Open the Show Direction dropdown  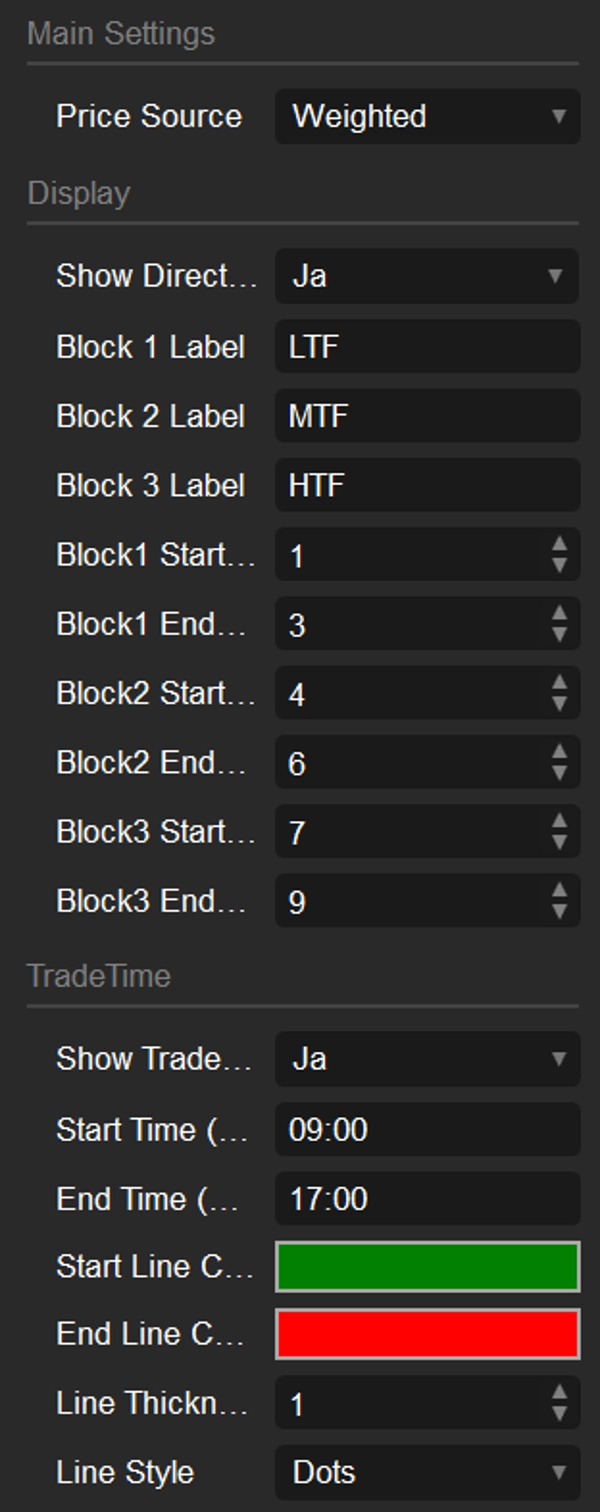click(x=427, y=276)
